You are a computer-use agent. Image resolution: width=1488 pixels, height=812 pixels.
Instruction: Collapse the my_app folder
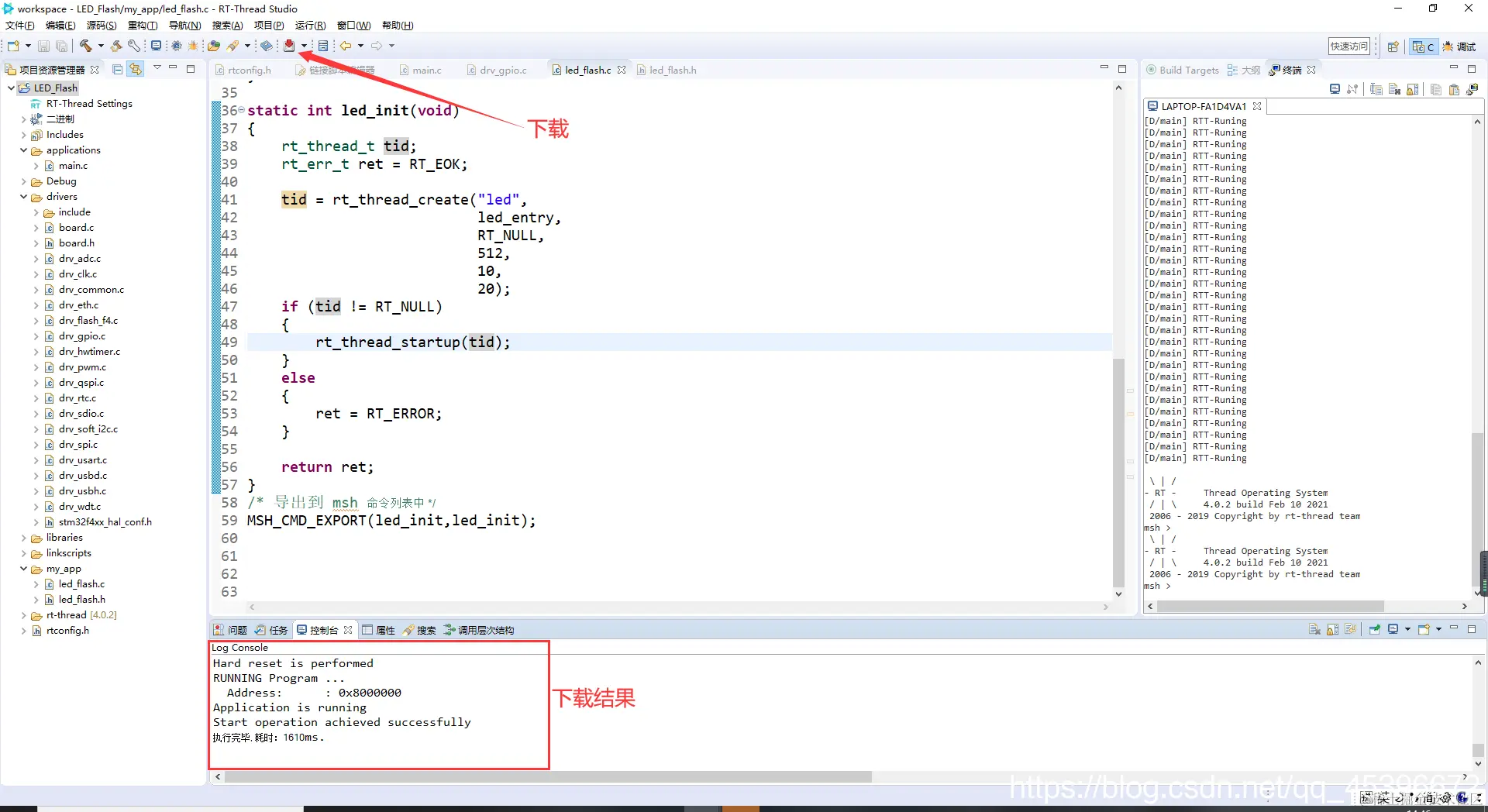point(23,568)
